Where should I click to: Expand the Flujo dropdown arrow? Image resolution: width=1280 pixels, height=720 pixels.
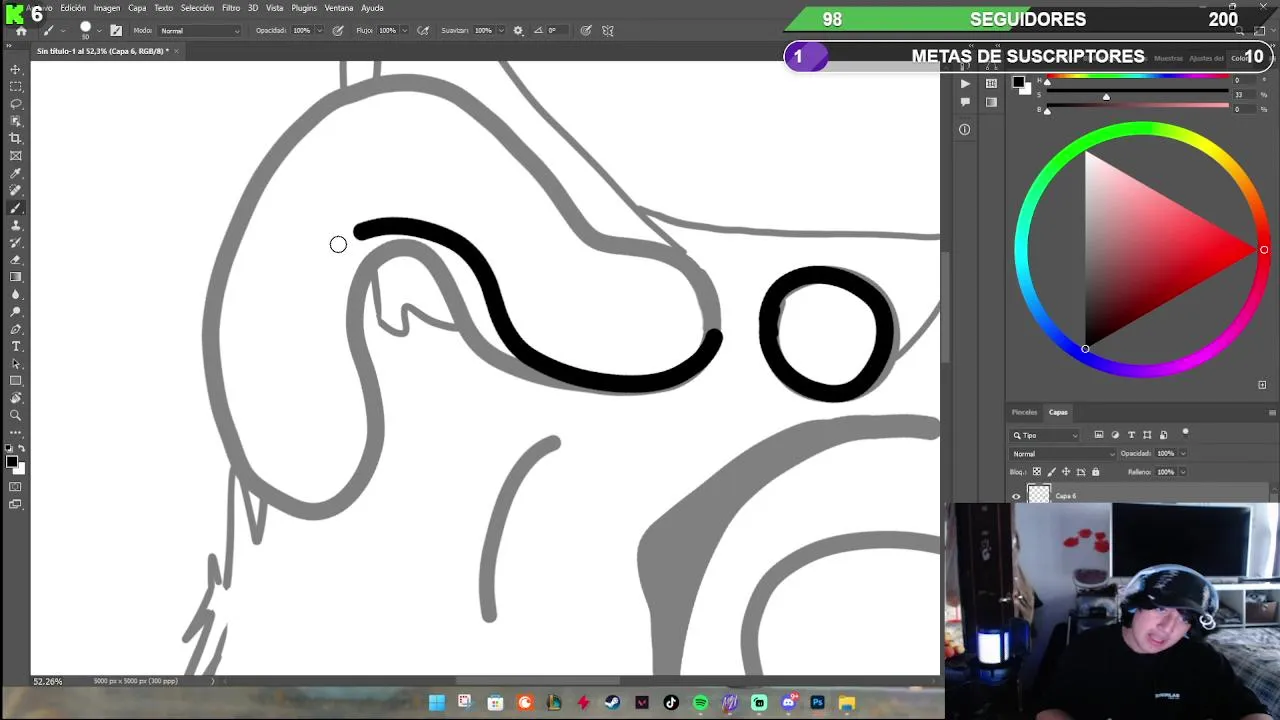coord(404,31)
